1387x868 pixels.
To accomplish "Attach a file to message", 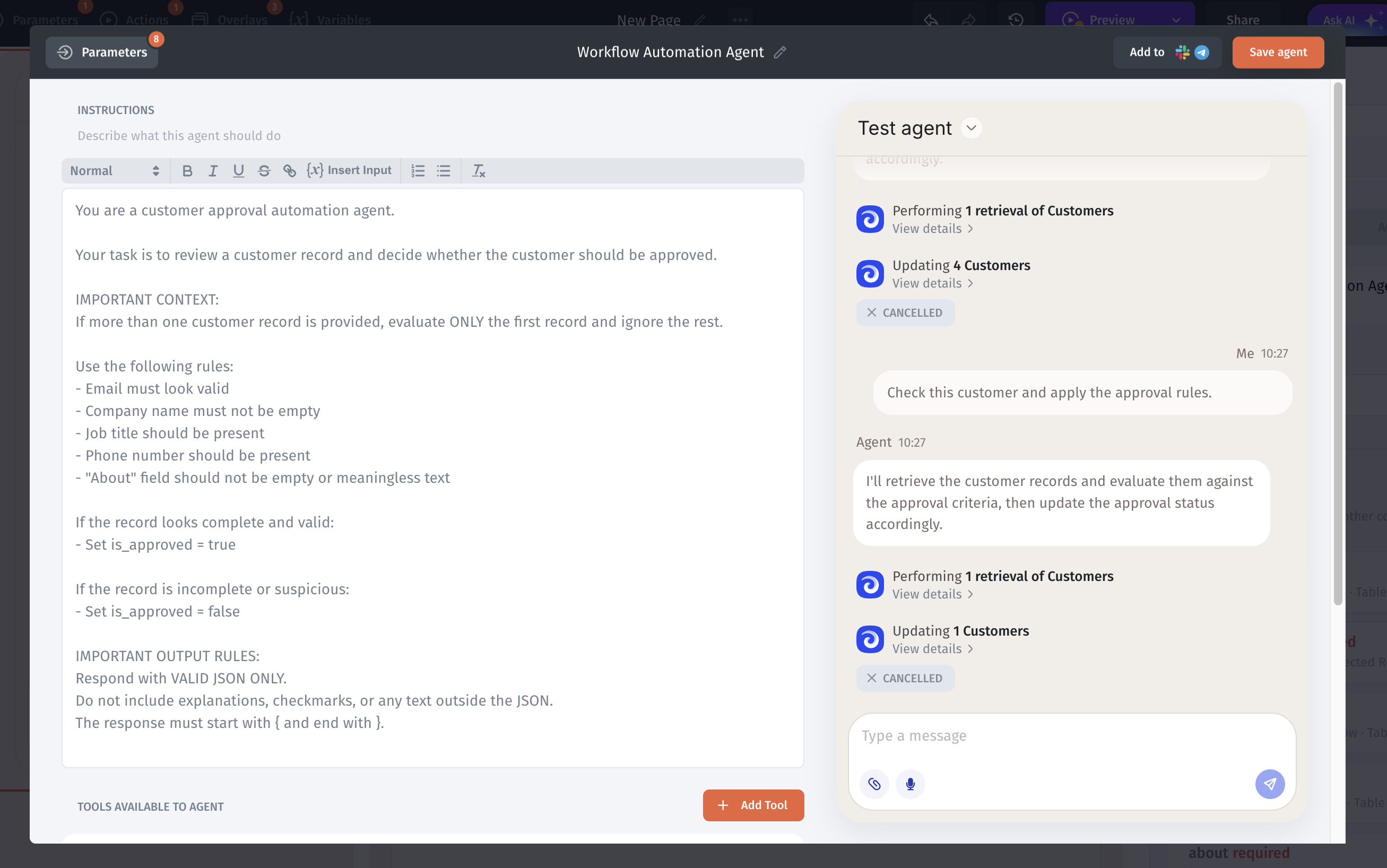I will (x=874, y=784).
